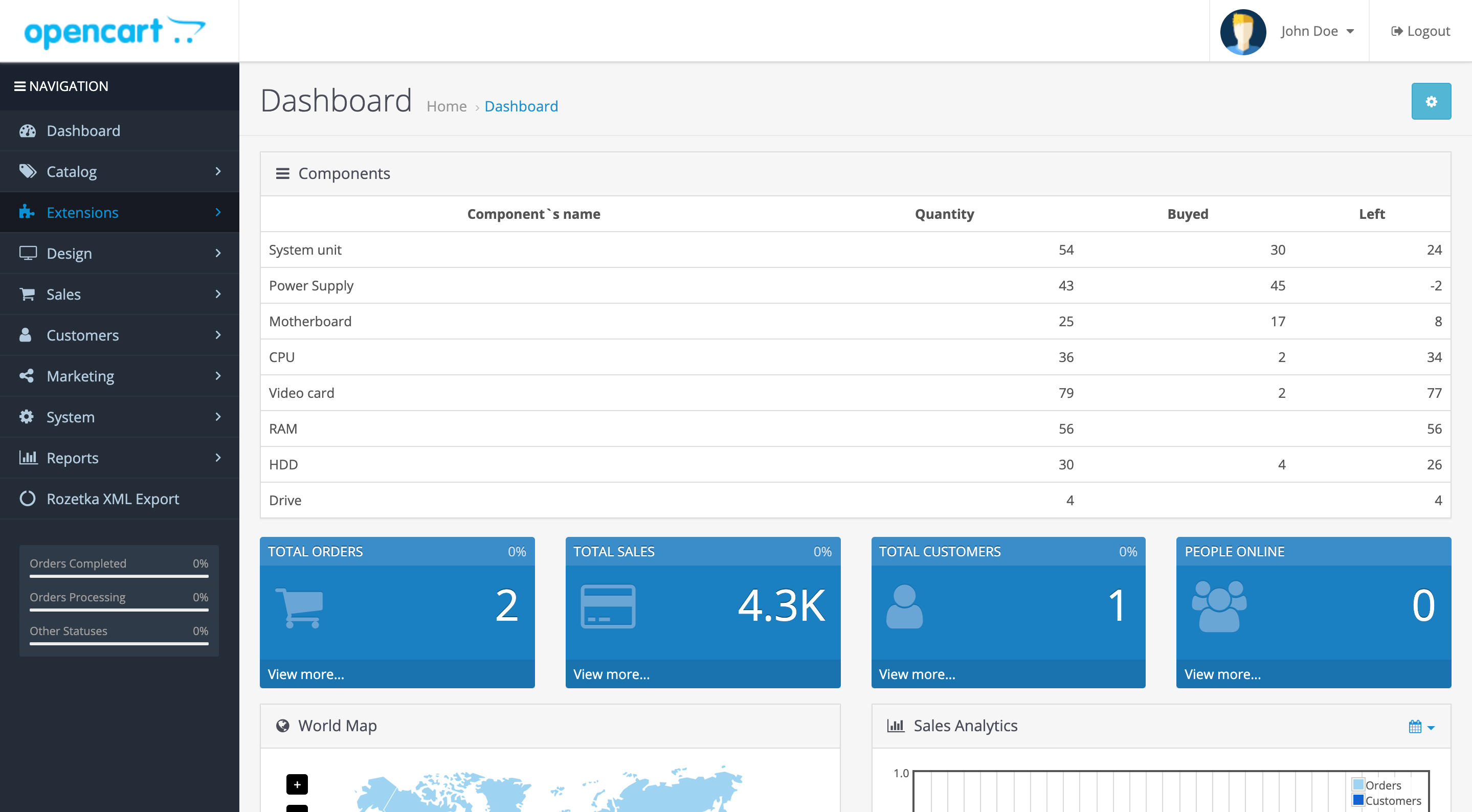Click the 4.3K total sales value
Screen dimensions: 1472x812
click(x=781, y=605)
